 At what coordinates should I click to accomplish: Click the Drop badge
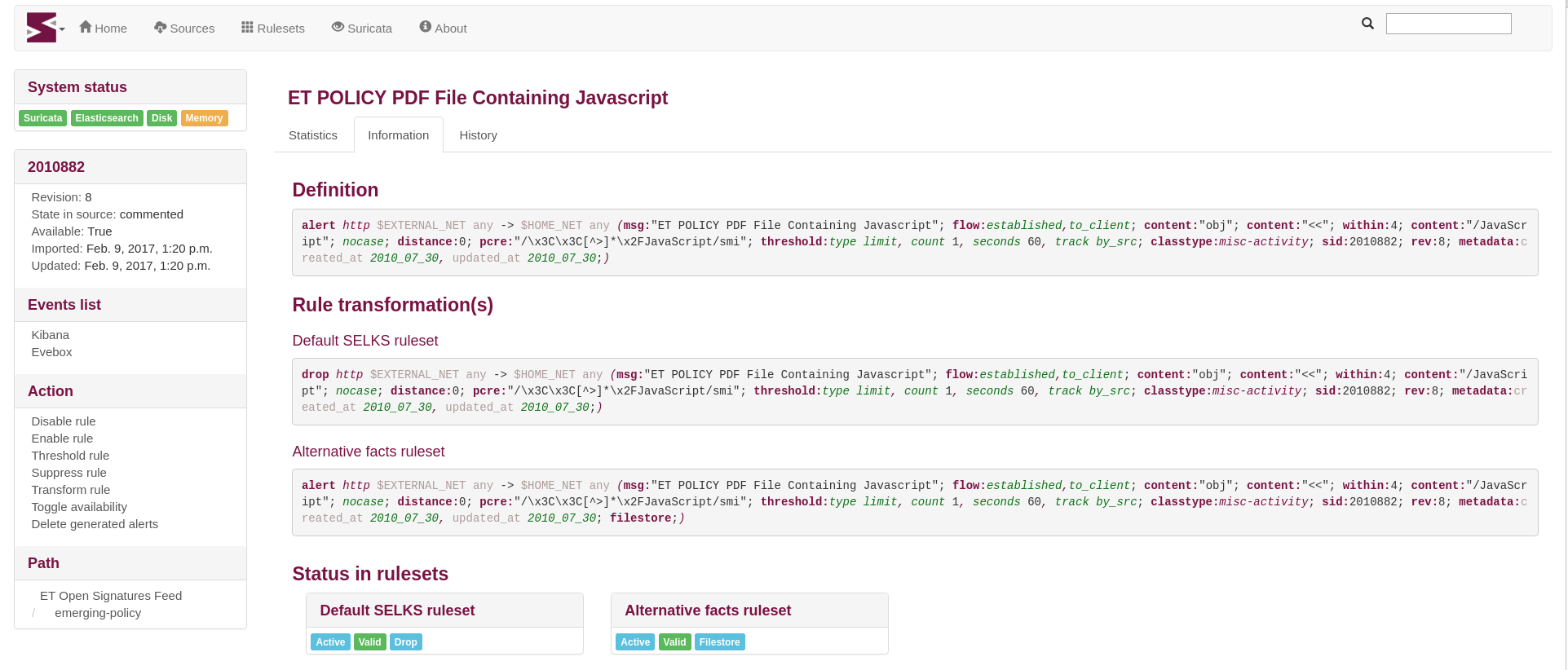pos(406,642)
